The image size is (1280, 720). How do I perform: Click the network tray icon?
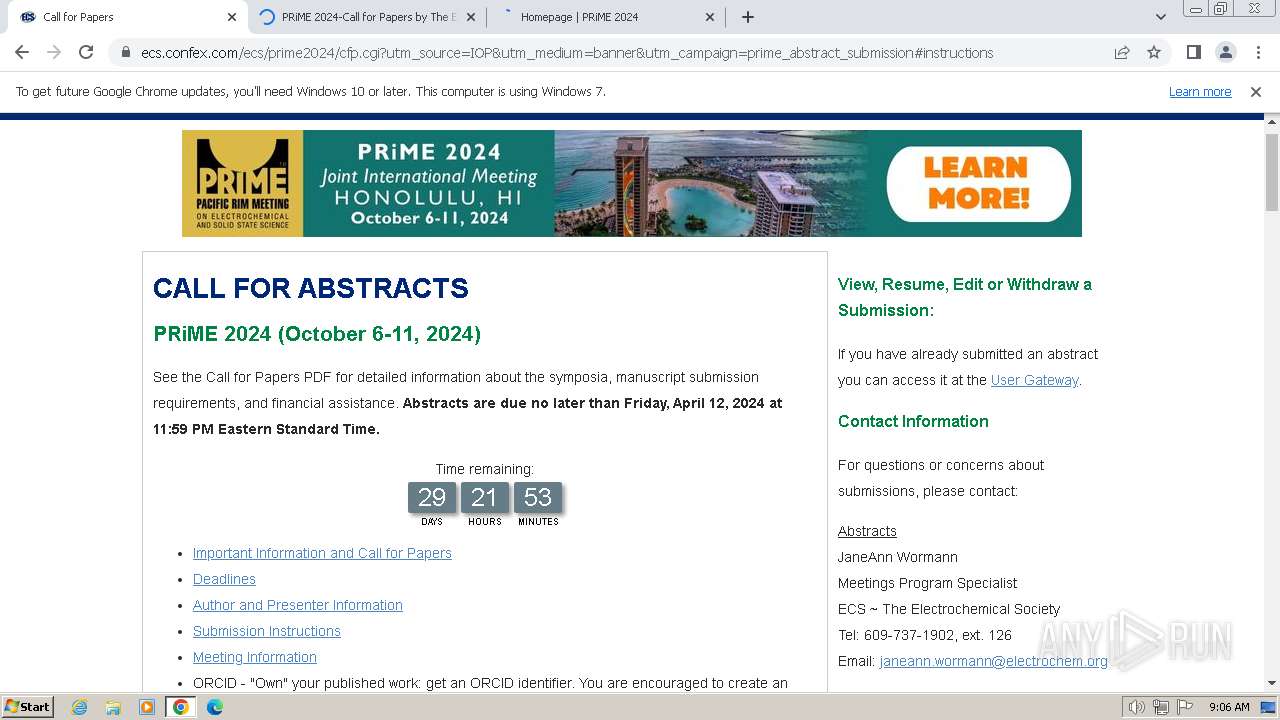pyautogui.click(x=1161, y=707)
